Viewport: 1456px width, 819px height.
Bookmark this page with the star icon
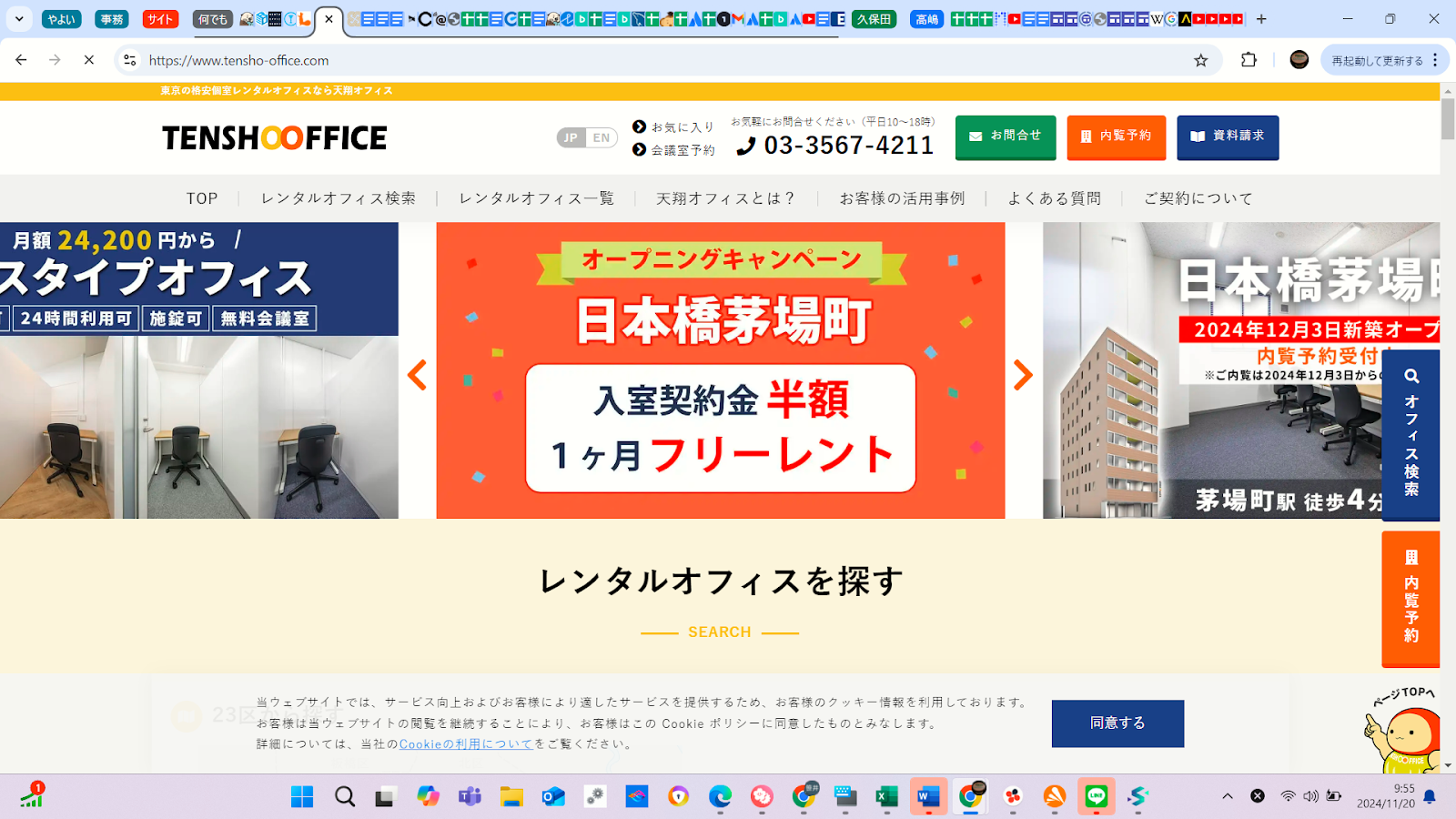1201,60
